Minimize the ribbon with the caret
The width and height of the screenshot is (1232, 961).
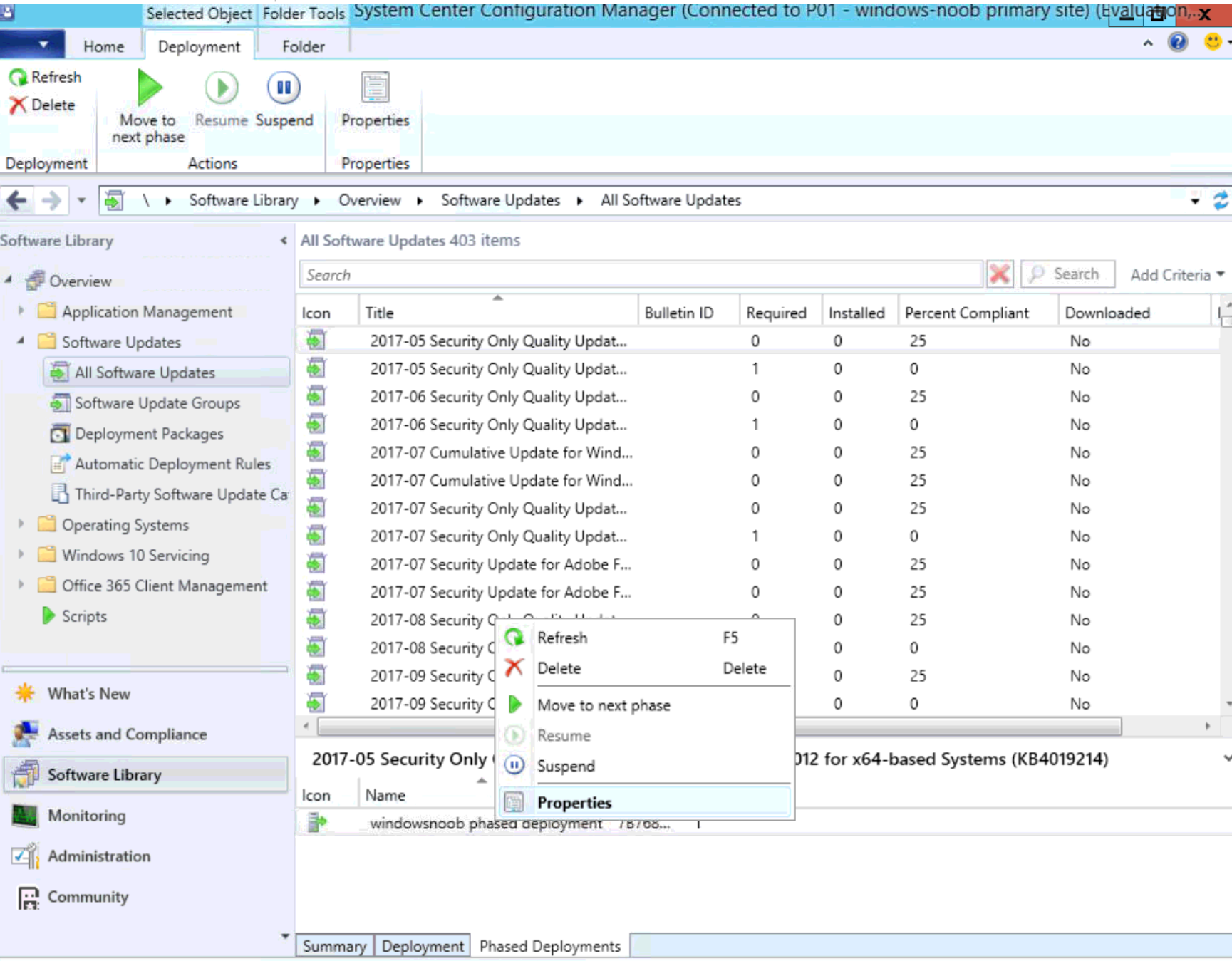click(1148, 43)
